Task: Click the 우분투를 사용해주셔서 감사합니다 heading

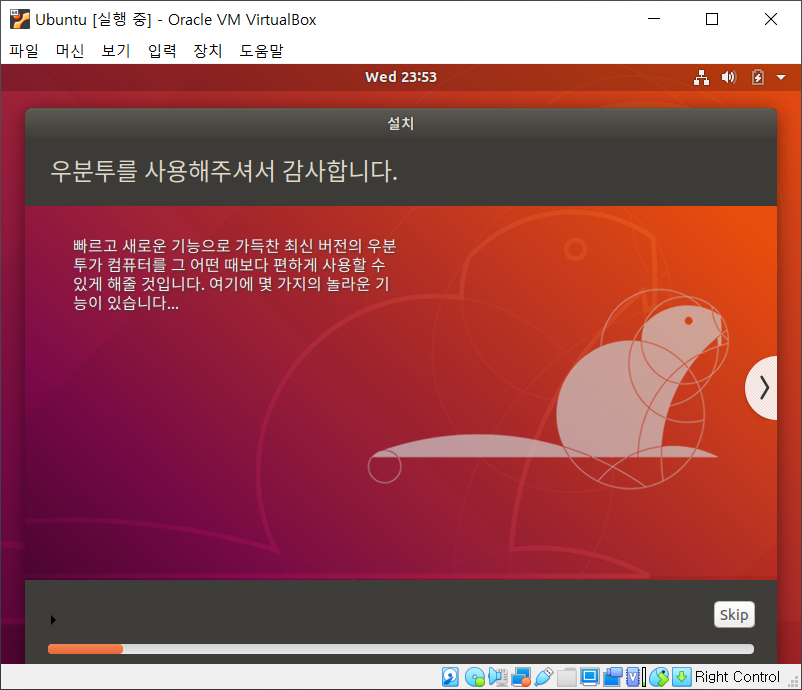Action: coord(224,171)
